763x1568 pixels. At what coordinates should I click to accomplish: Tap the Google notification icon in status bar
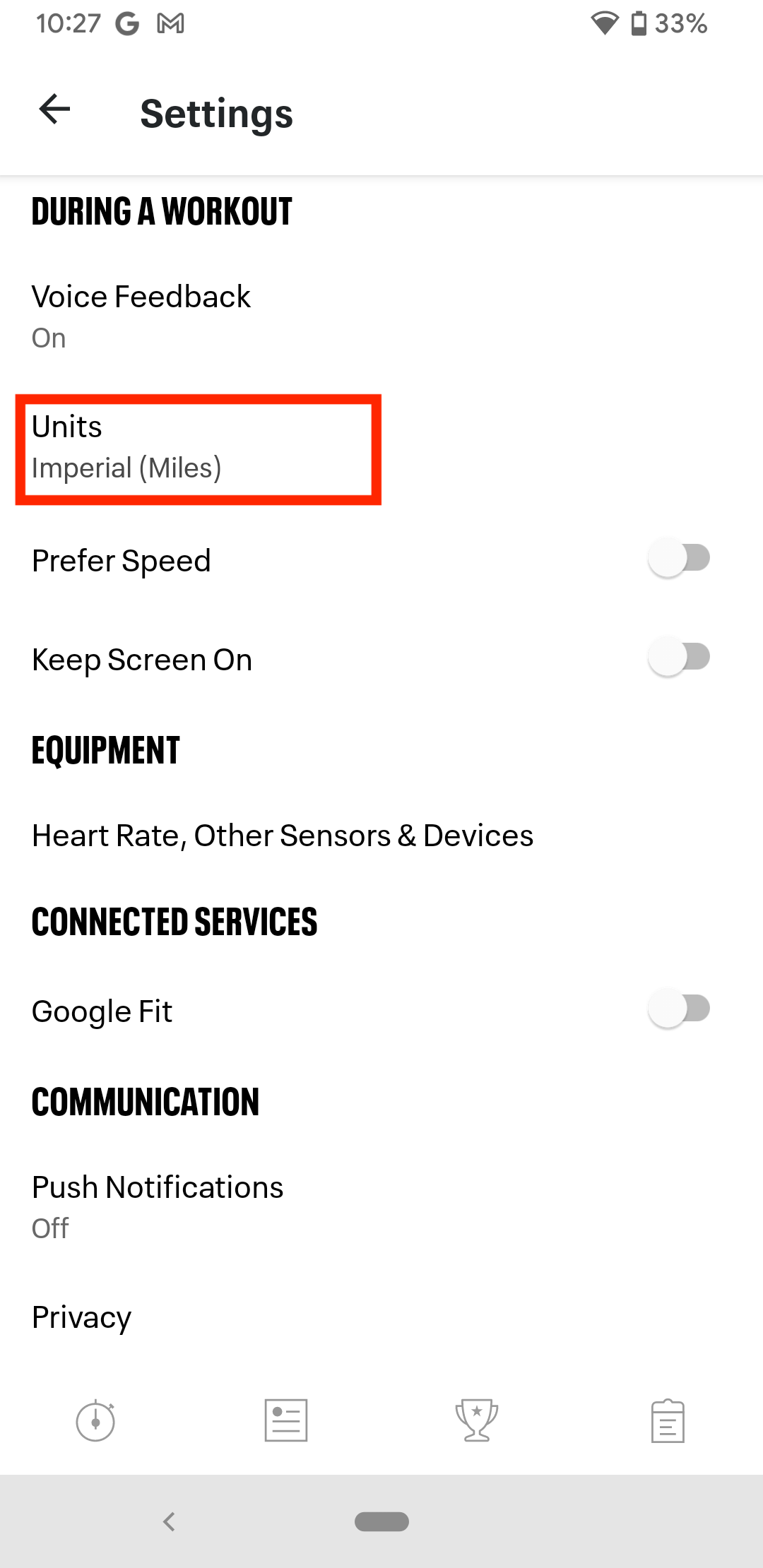coord(127,24)
